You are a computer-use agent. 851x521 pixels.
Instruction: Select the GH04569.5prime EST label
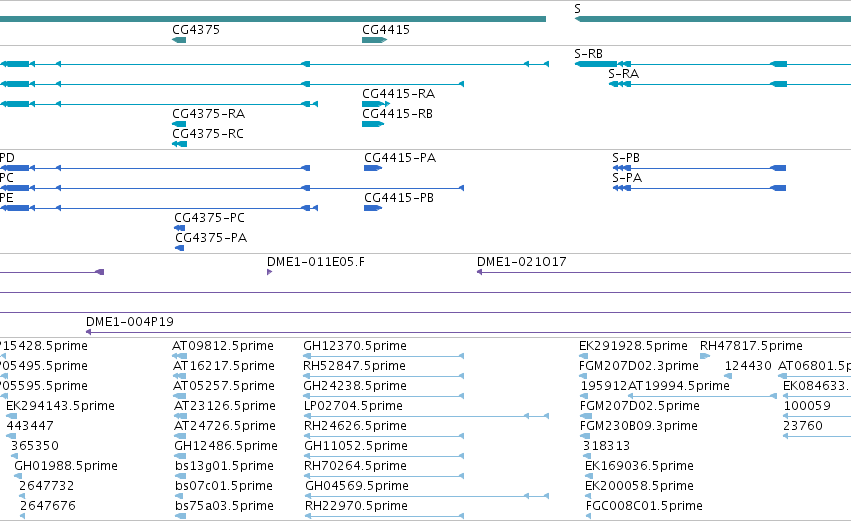click(x=357, y=487)
